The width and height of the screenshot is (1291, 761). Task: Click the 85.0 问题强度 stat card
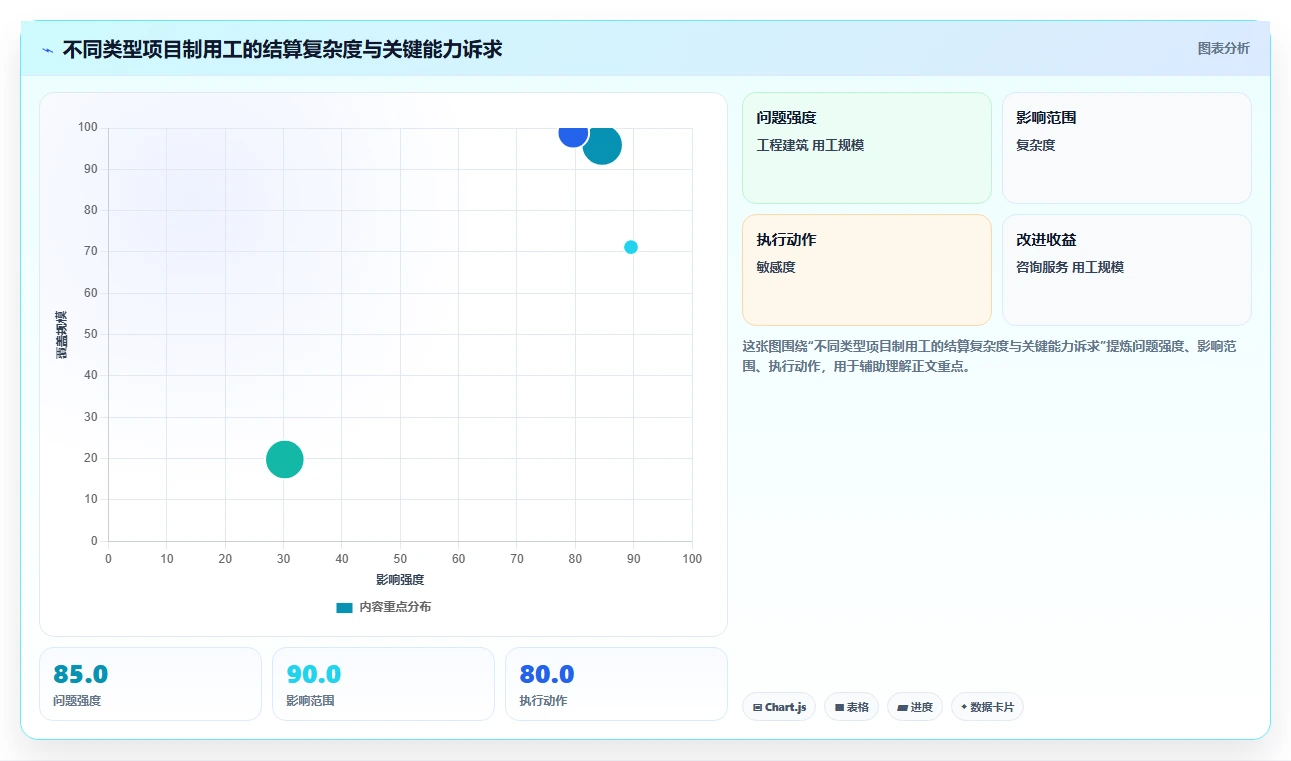(150, 684)
